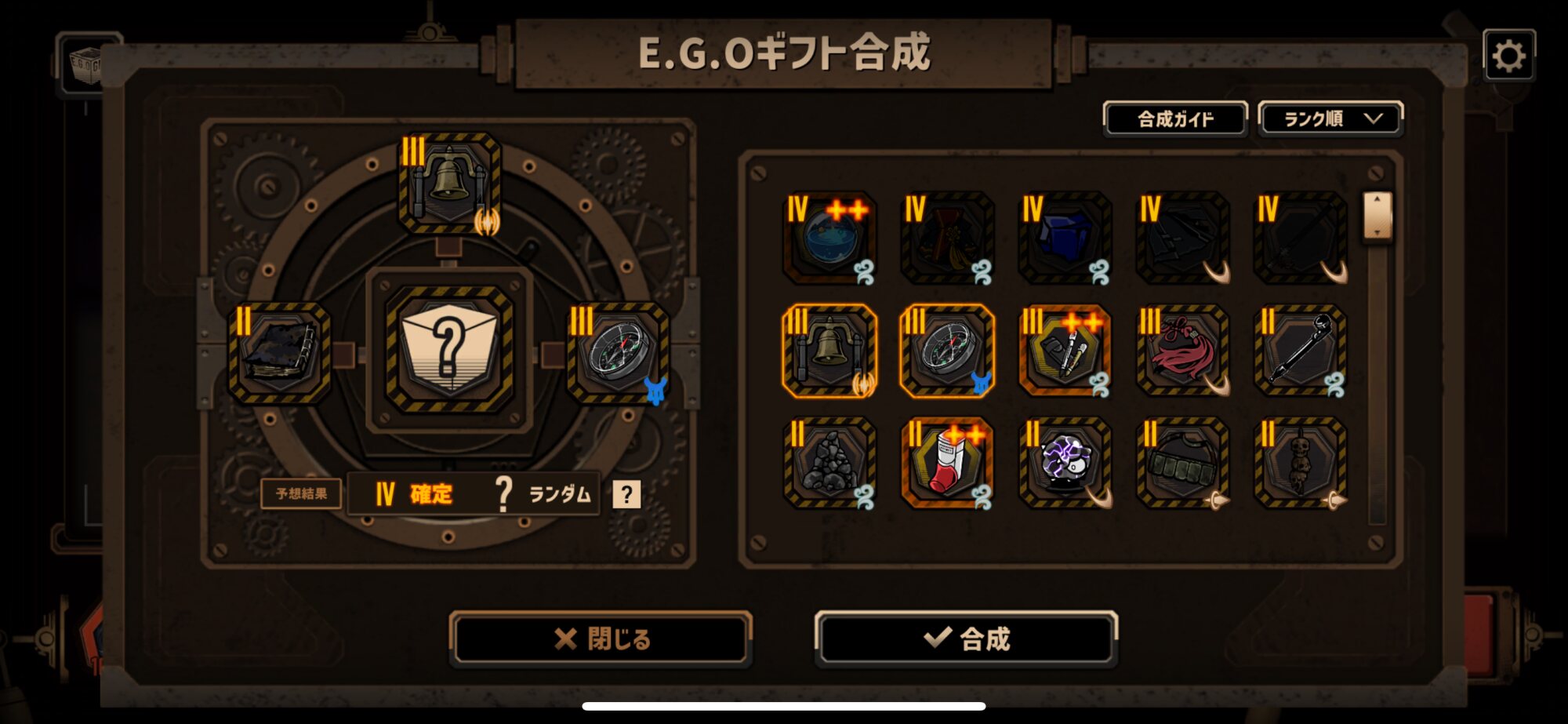Open the ランク順 sort dropdown
The height and width of the screenshot is (724, 1568).
(x=1330, y=119)
